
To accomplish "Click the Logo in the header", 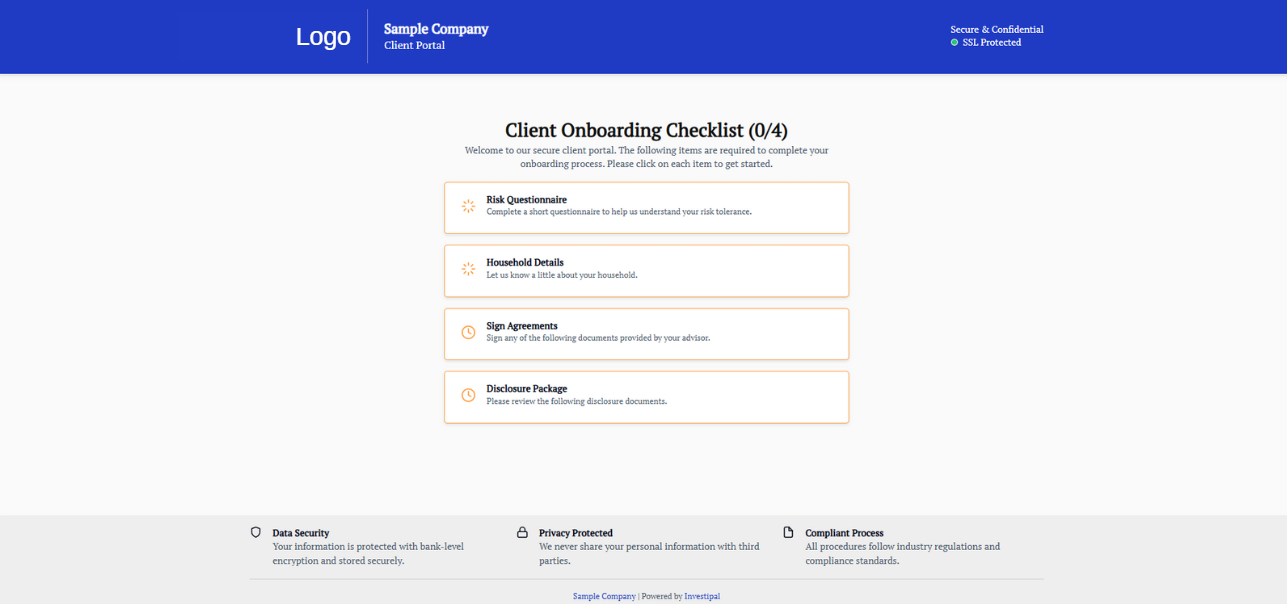I will tap(323, 36).
